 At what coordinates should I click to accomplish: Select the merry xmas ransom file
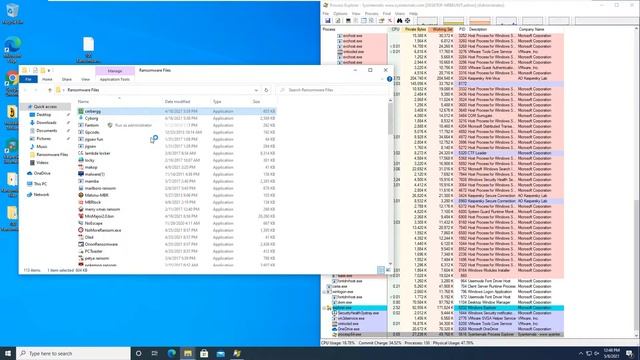[x=102, y=209]
